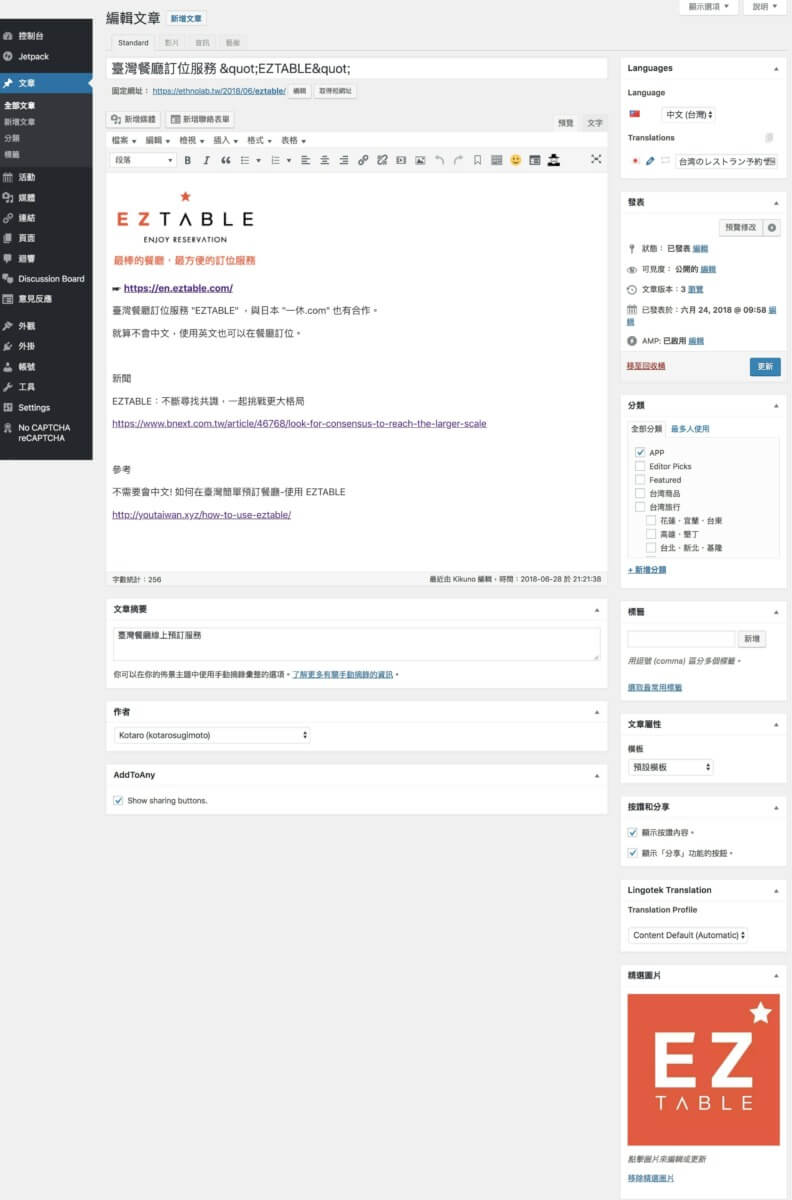
Task: Insert a link with the chain icon
Action: point(363,160)
